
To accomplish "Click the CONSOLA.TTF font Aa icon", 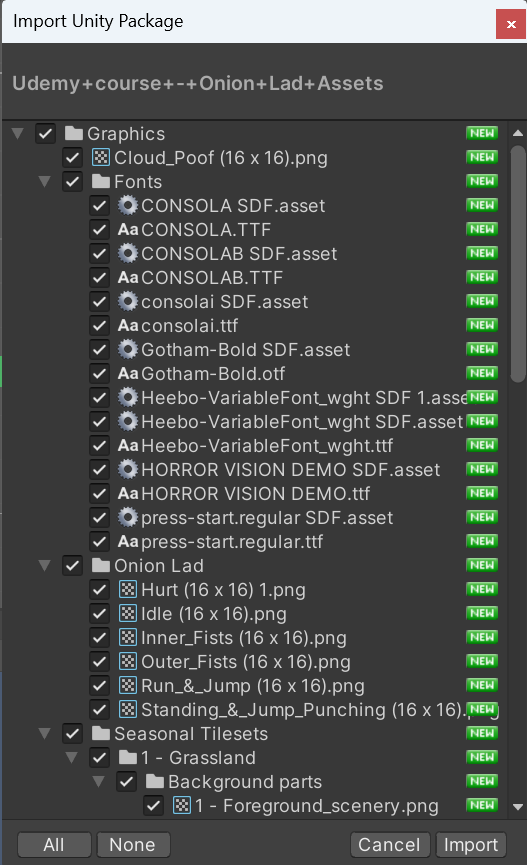I will tap(128, 229).
